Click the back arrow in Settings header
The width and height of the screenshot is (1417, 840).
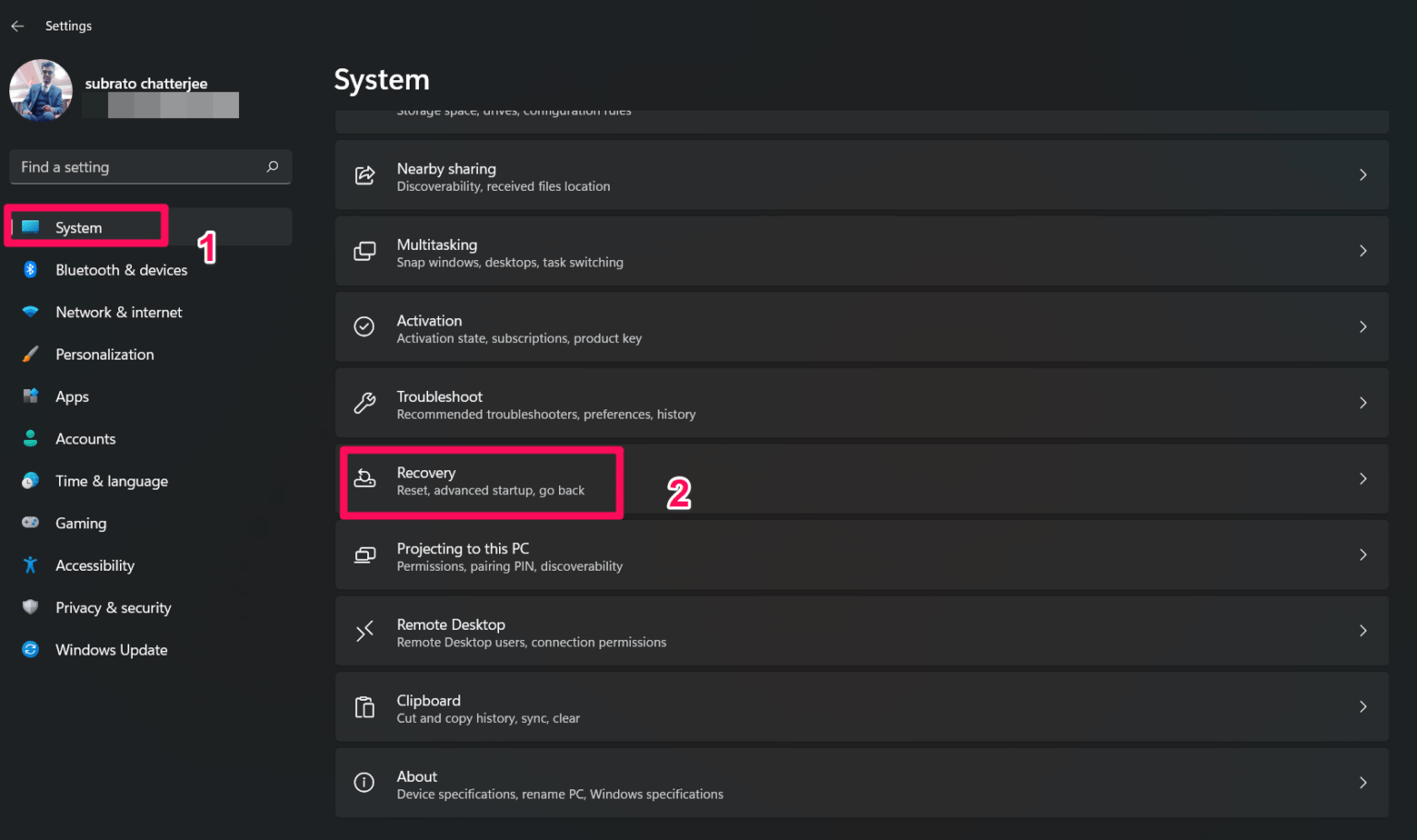point(18,26)
